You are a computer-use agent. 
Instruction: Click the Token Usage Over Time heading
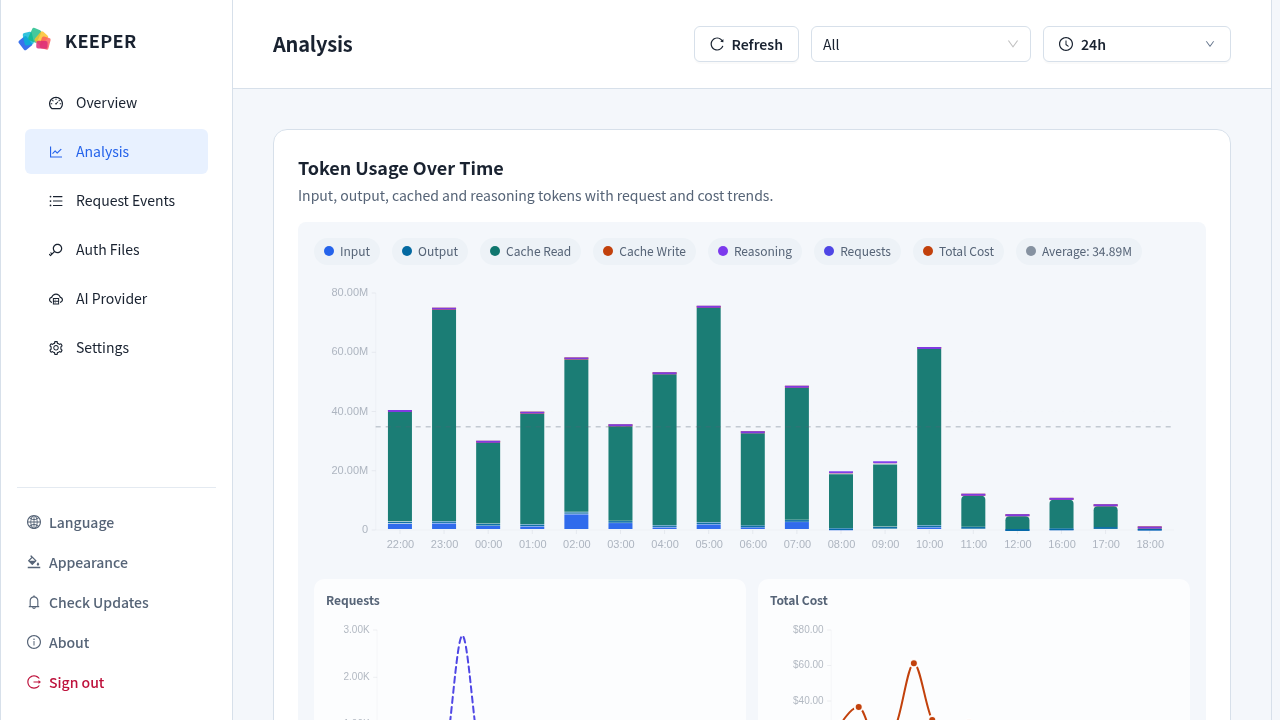coord(401,168)
